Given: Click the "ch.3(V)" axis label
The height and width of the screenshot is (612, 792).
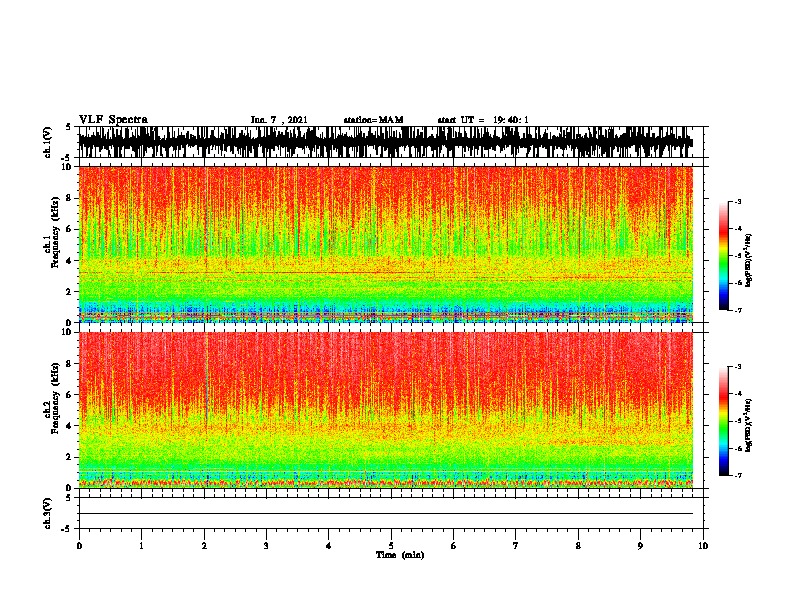Looking at the screenshot, I should (48, 513).
